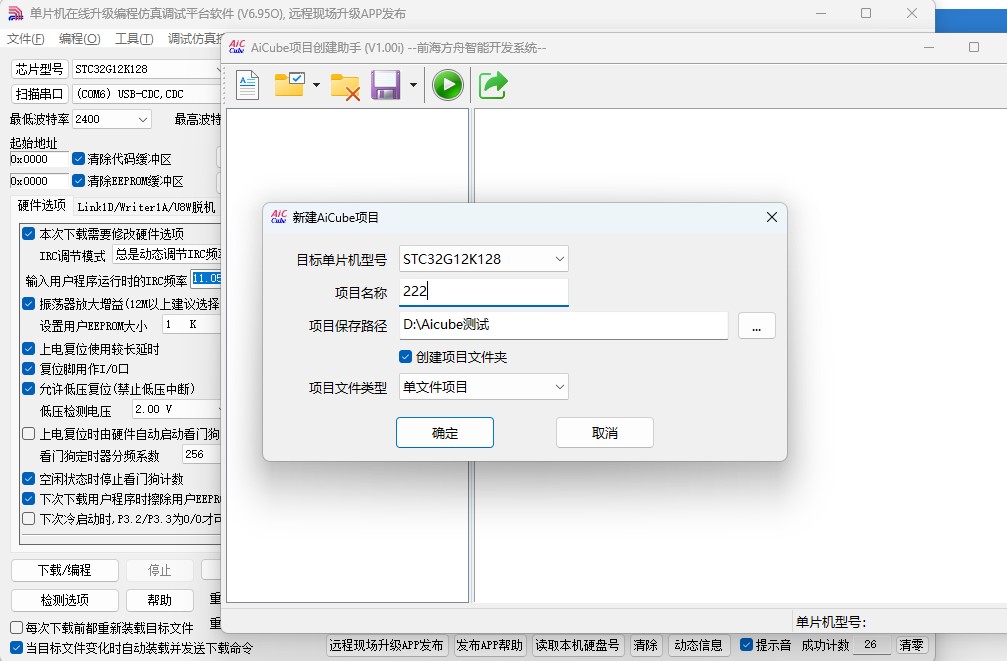Toggle 上电复位使用较长延时 checkbox
The image size is (1007, 661).
28,348
